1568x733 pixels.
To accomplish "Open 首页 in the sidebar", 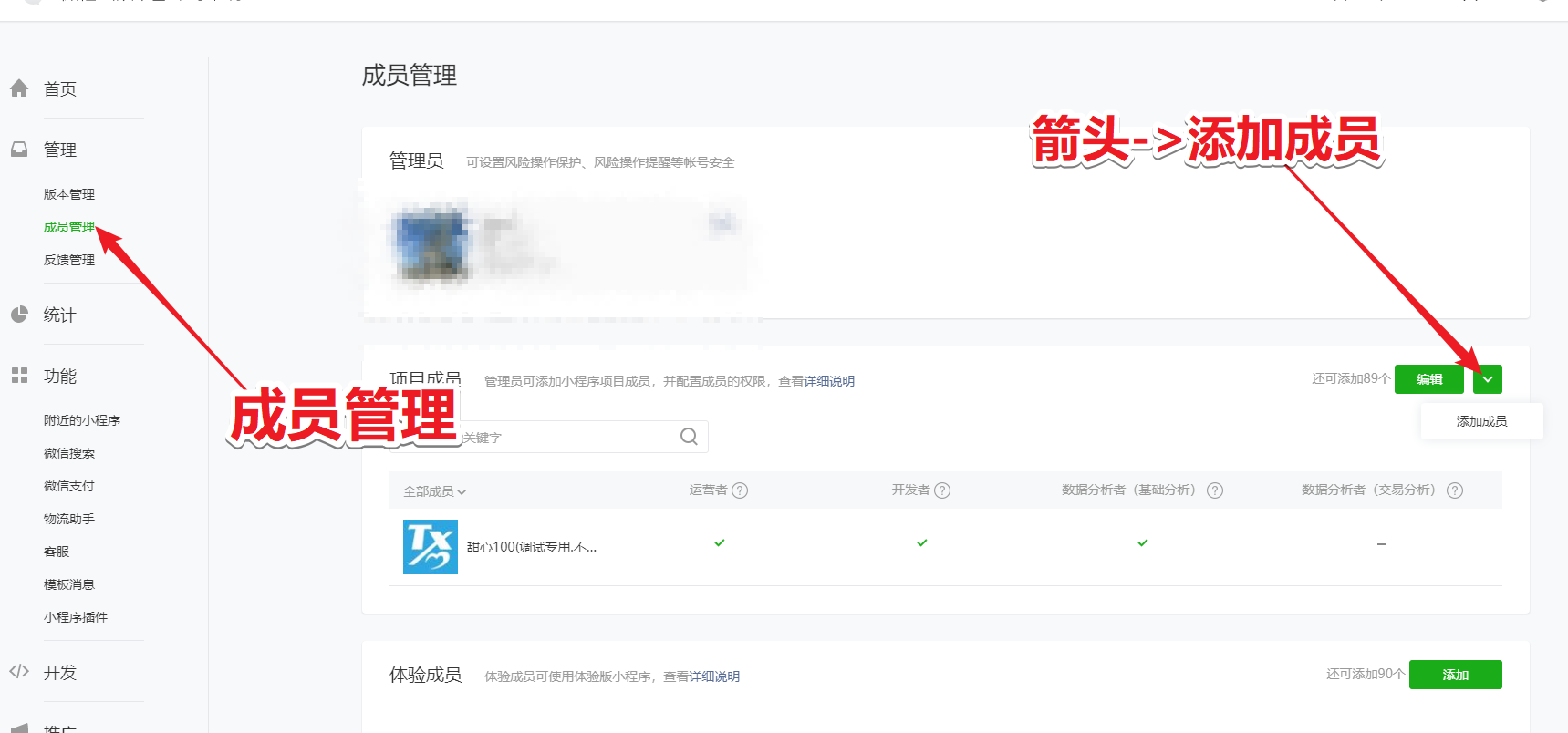I will 60,89.
